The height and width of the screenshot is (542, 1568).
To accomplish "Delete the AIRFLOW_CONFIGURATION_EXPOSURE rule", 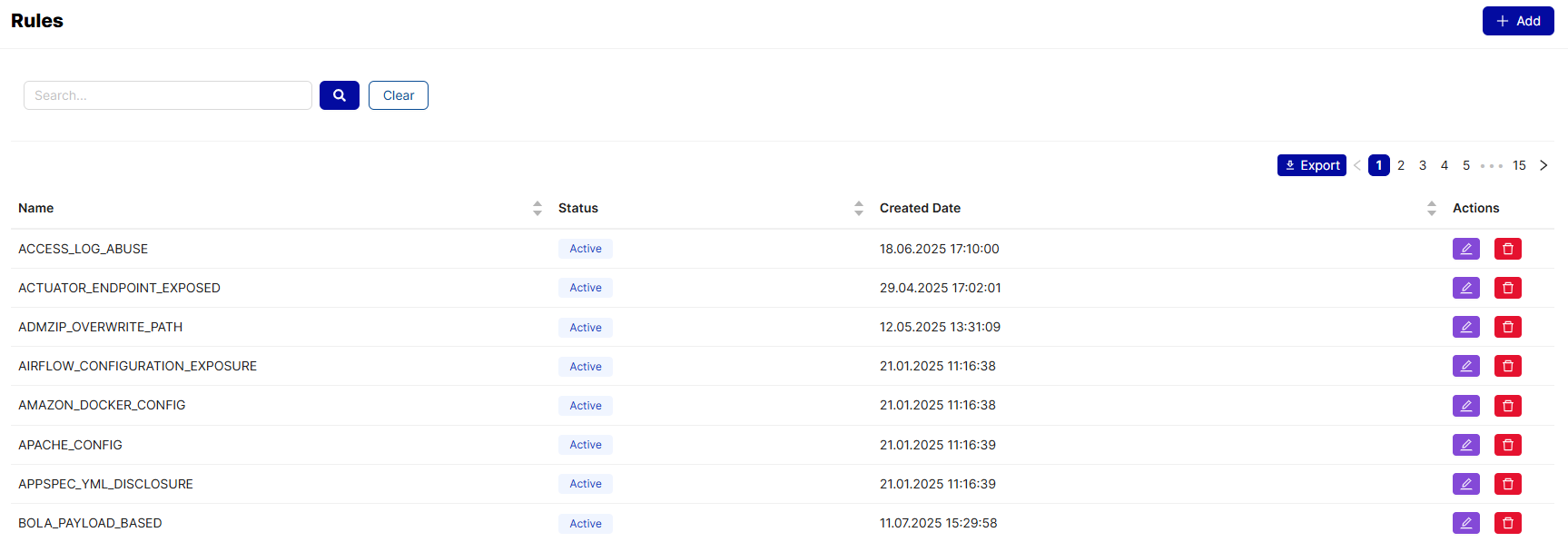I will (1507, 366).
